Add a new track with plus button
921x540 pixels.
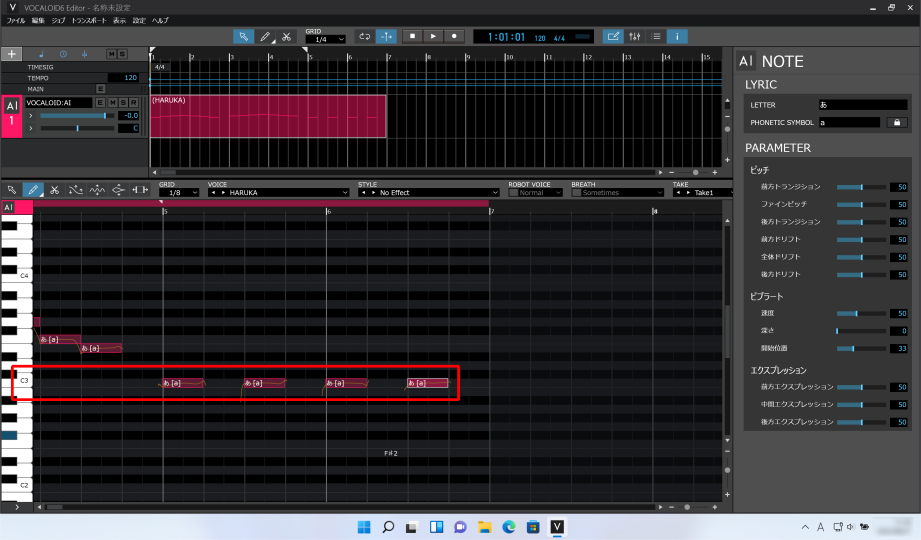click(x=11, y=54)
